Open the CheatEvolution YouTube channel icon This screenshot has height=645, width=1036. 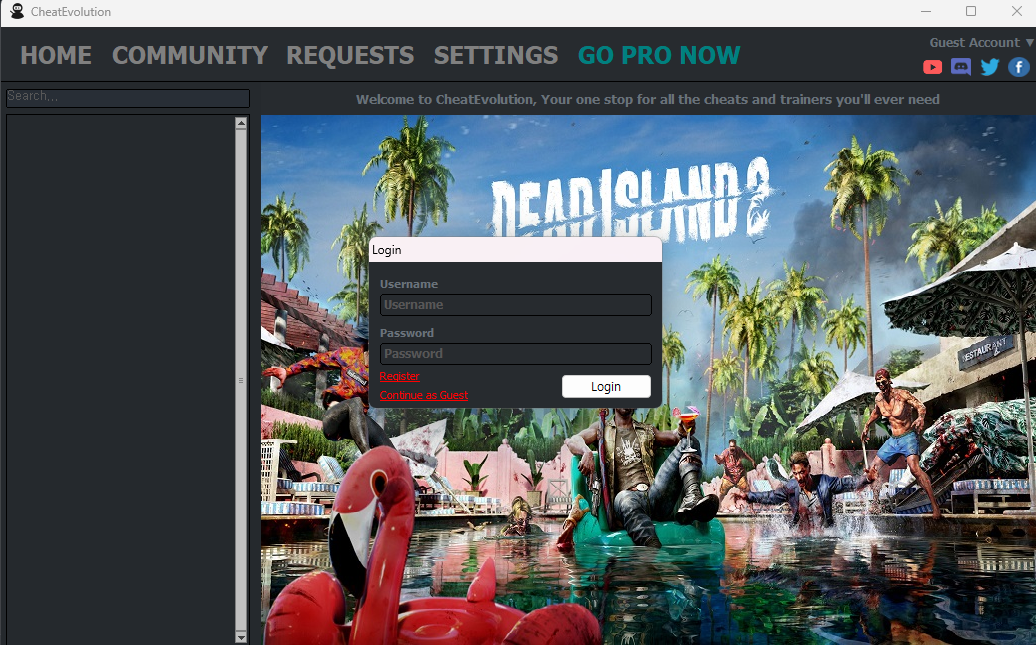click(x=932, y=67)
